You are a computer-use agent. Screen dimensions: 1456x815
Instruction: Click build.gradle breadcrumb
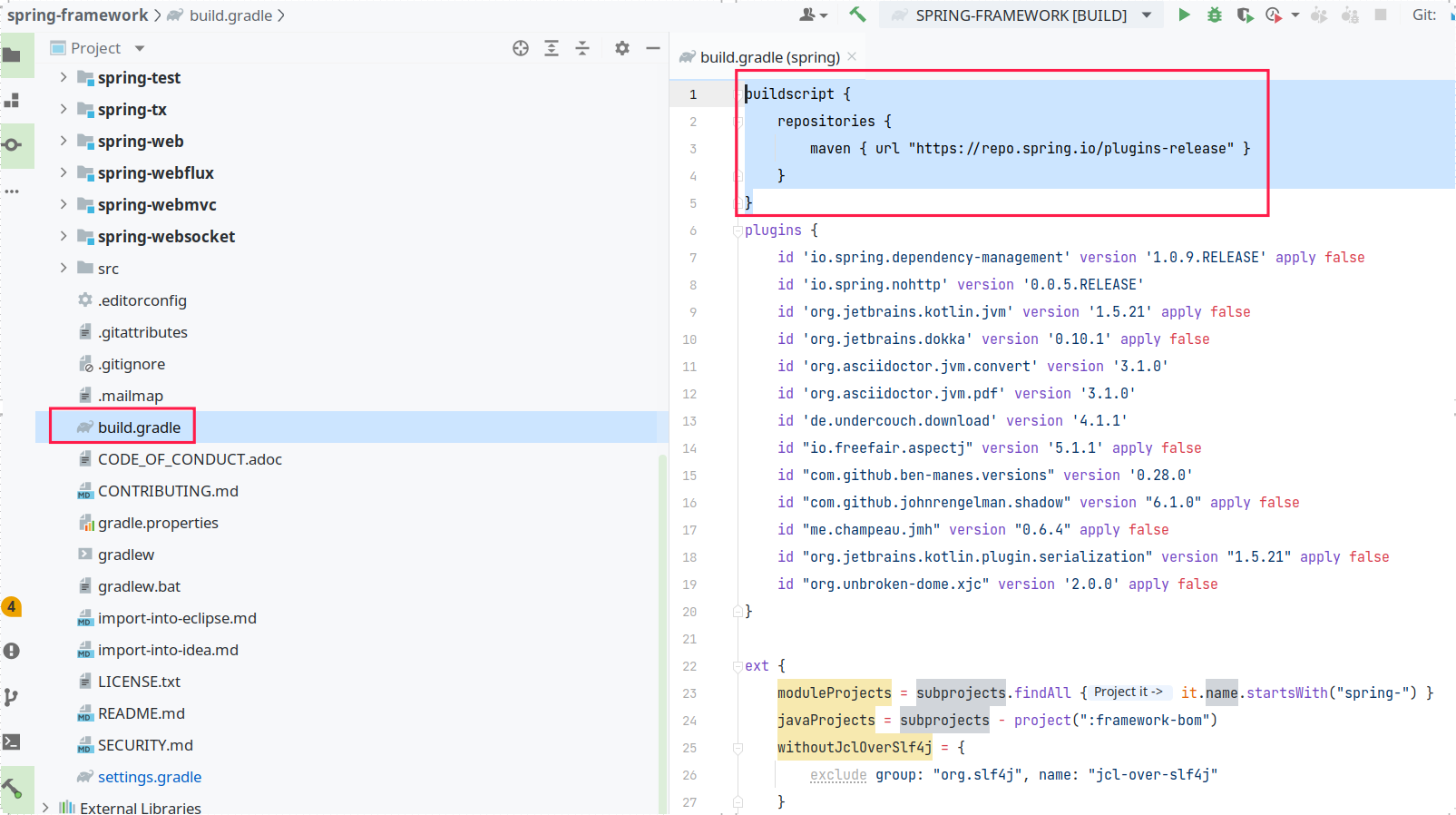(x=230, y=15)
